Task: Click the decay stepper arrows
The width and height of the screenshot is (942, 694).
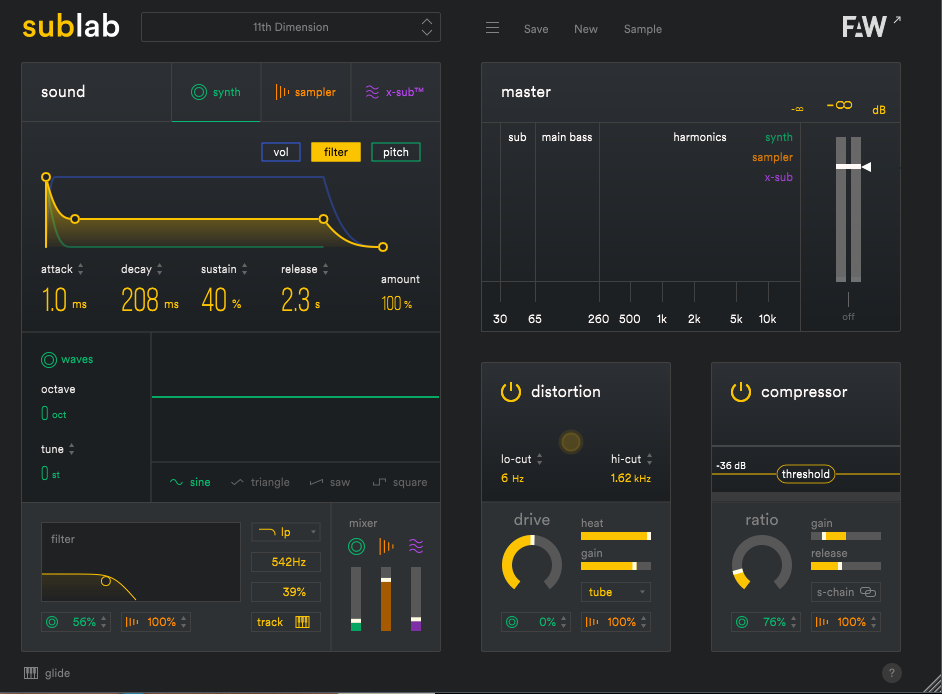Action: [159, 269]
